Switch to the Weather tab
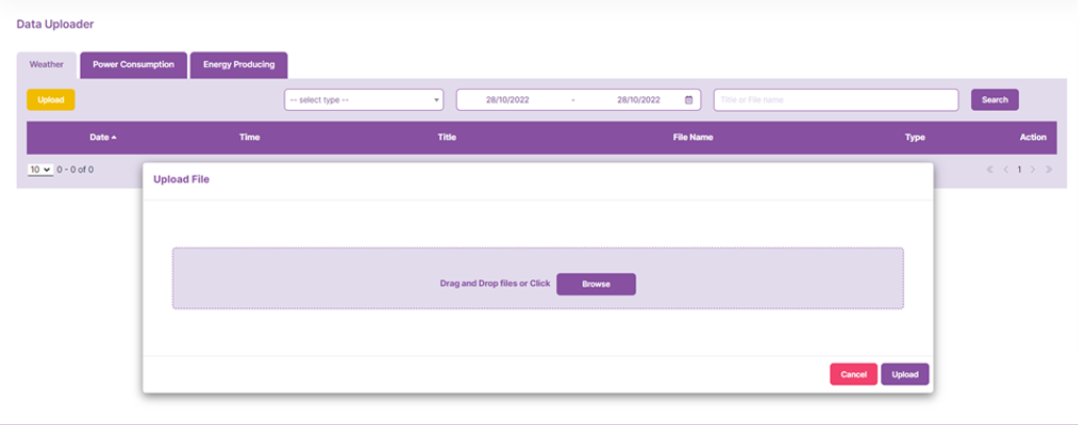 pos(46,65)
